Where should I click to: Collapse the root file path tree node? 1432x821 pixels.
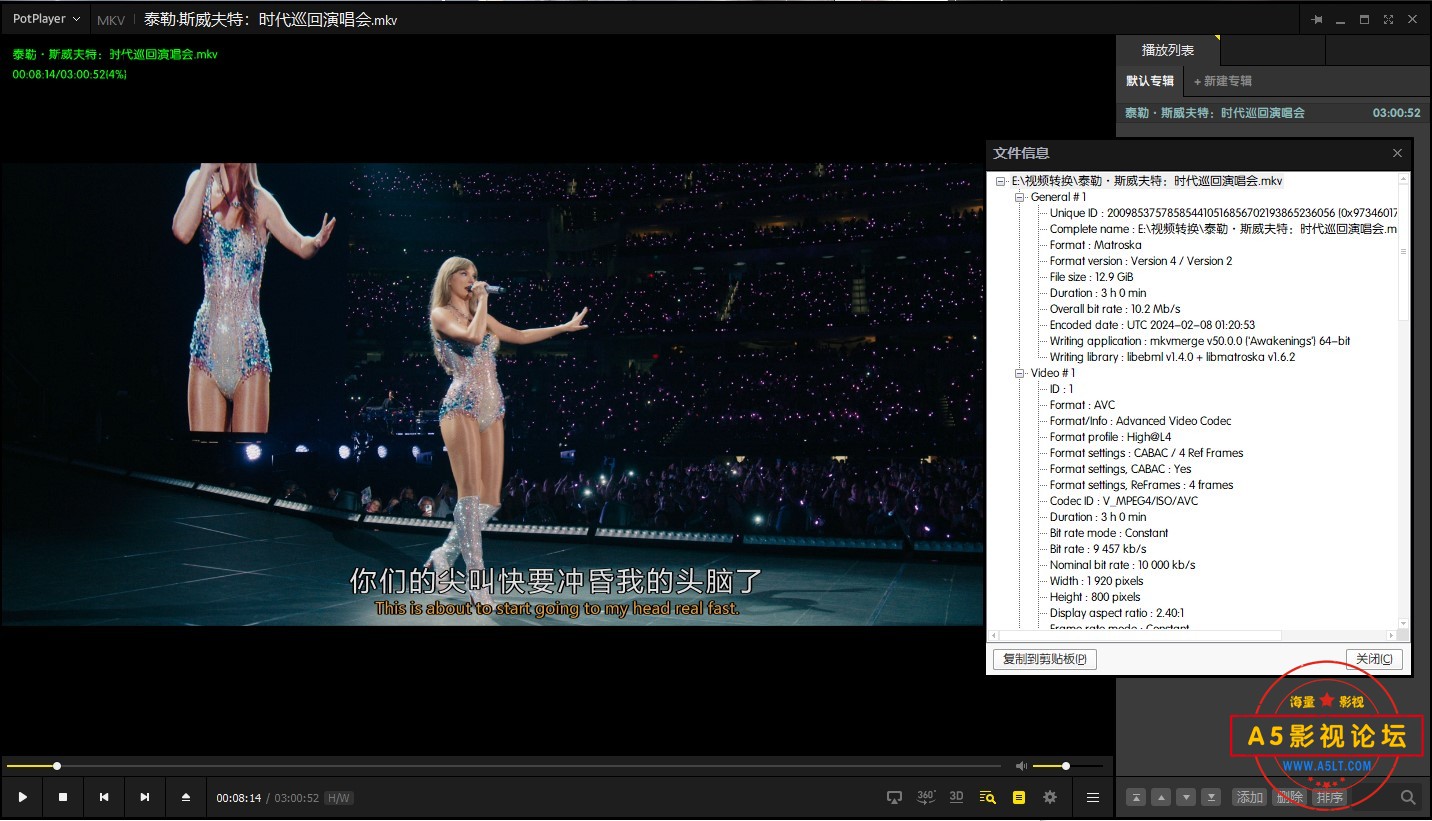coord(1001,181)
